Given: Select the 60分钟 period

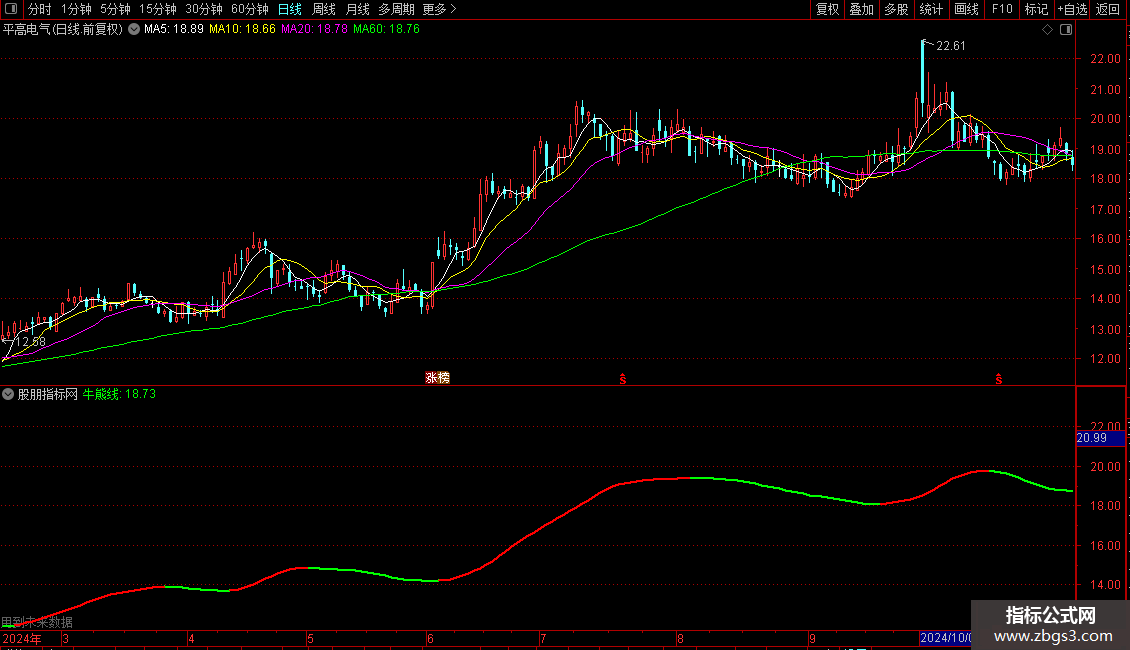Looking at the screenshot, I should coord(250,9).
